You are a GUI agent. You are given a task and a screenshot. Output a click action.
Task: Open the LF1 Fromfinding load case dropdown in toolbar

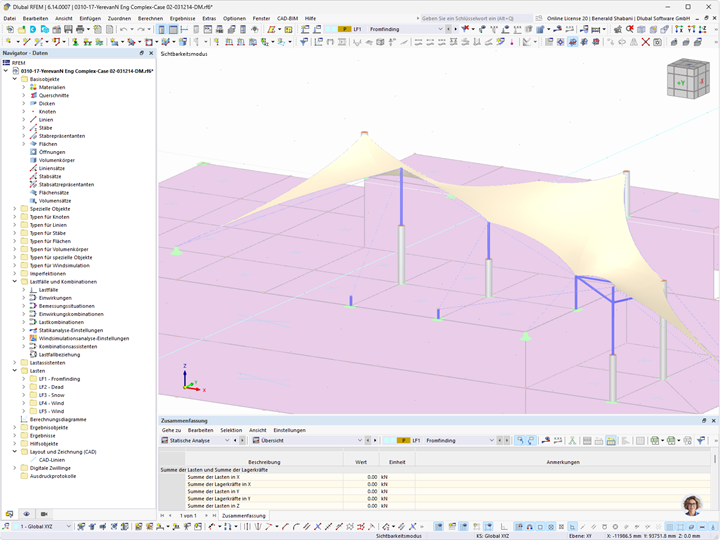tap(439, 29)
